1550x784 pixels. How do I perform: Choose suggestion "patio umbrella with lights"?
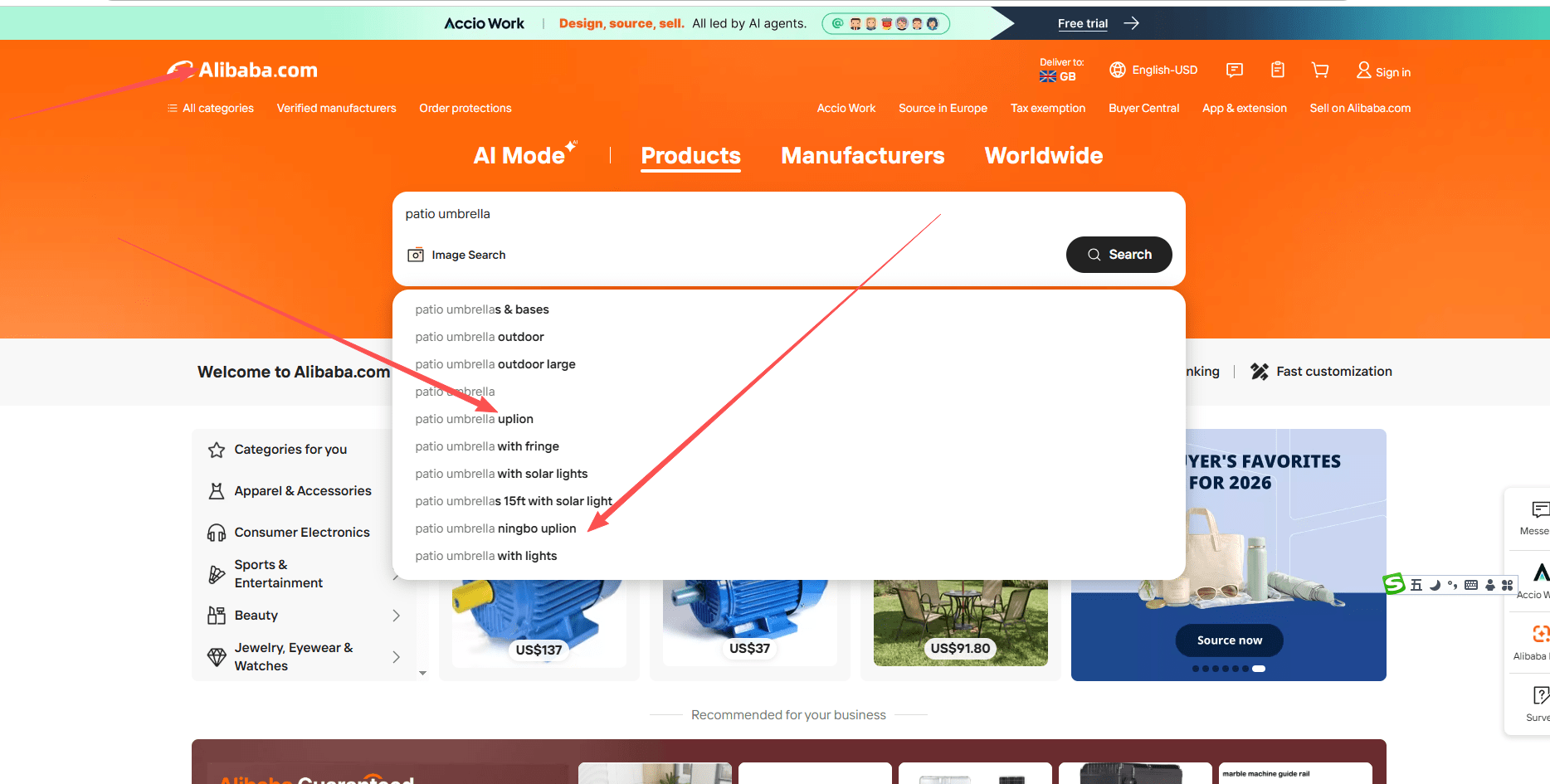pos(788,556)
